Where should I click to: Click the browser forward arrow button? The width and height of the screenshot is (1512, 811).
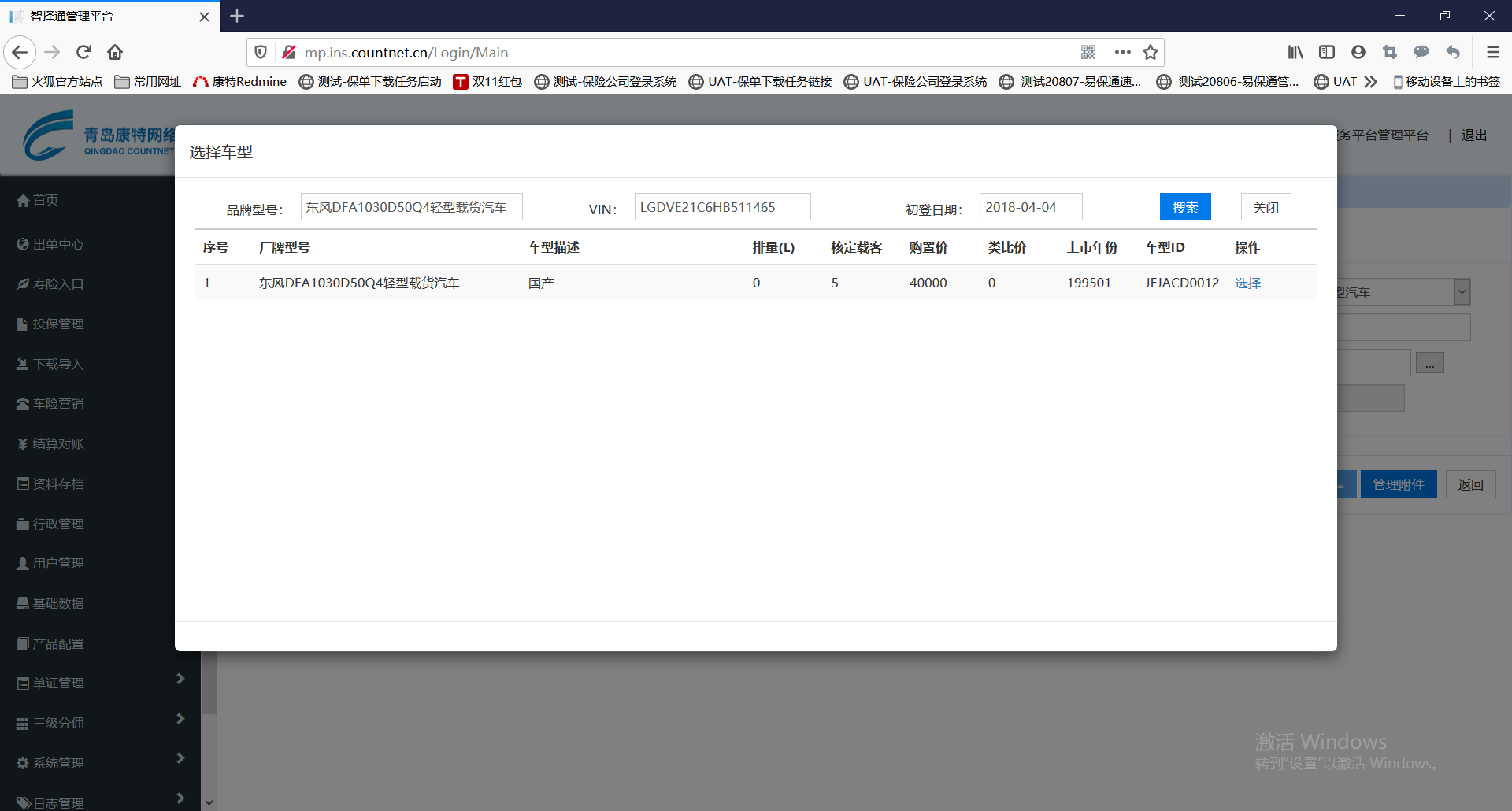point(53,52)
